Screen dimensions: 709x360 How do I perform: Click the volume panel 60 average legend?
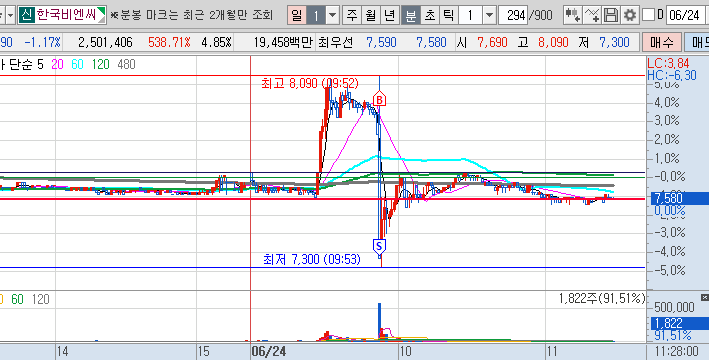17,299
